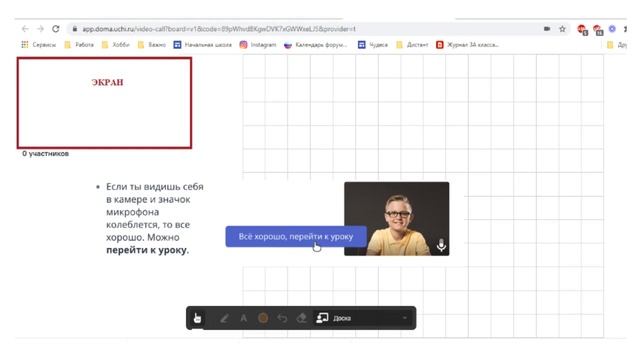
Task: Expand the Доска dropdown
Action: pos(404,318)
